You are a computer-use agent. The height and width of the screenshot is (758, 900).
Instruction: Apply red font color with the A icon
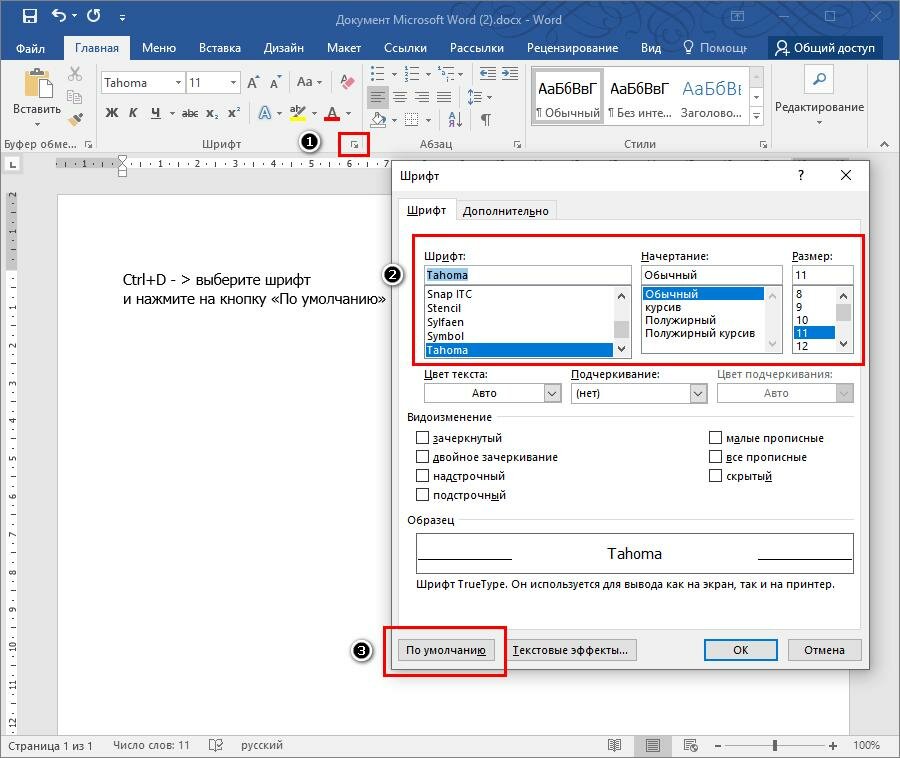pyautogui.click(x=332, y=113)
